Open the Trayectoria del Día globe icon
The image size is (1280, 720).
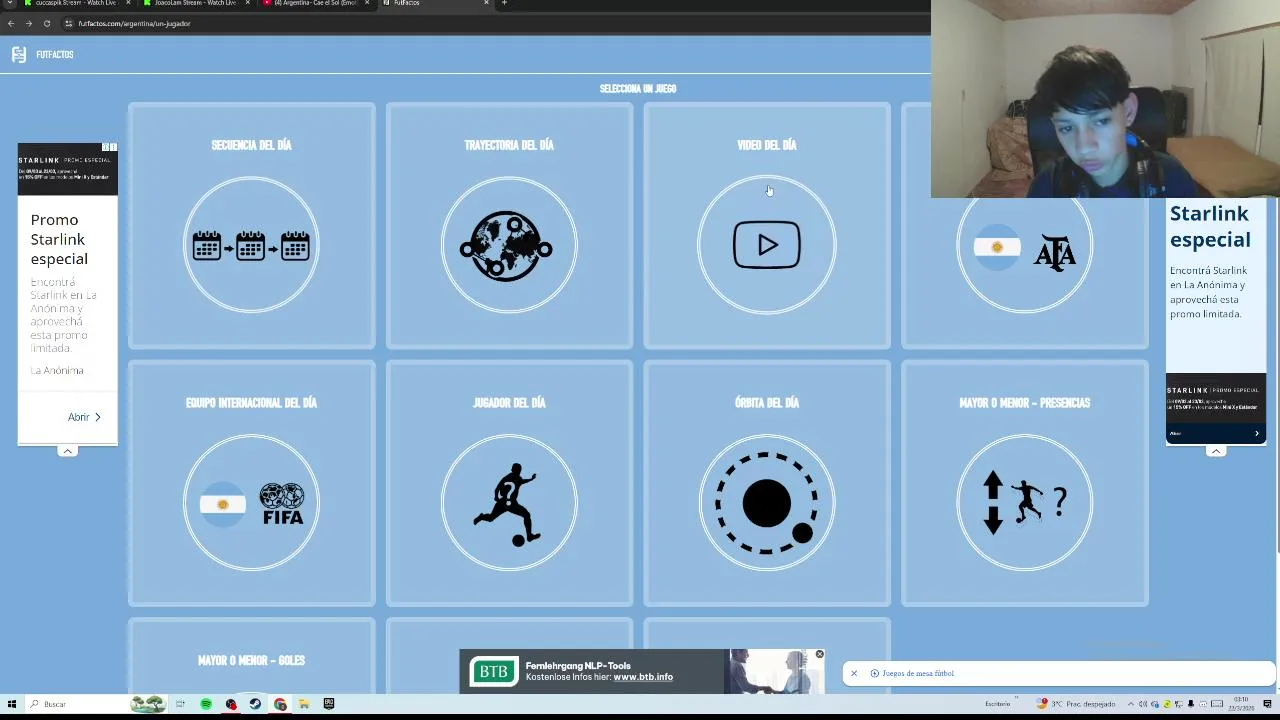pyautogui.click(x=509, y=245)
